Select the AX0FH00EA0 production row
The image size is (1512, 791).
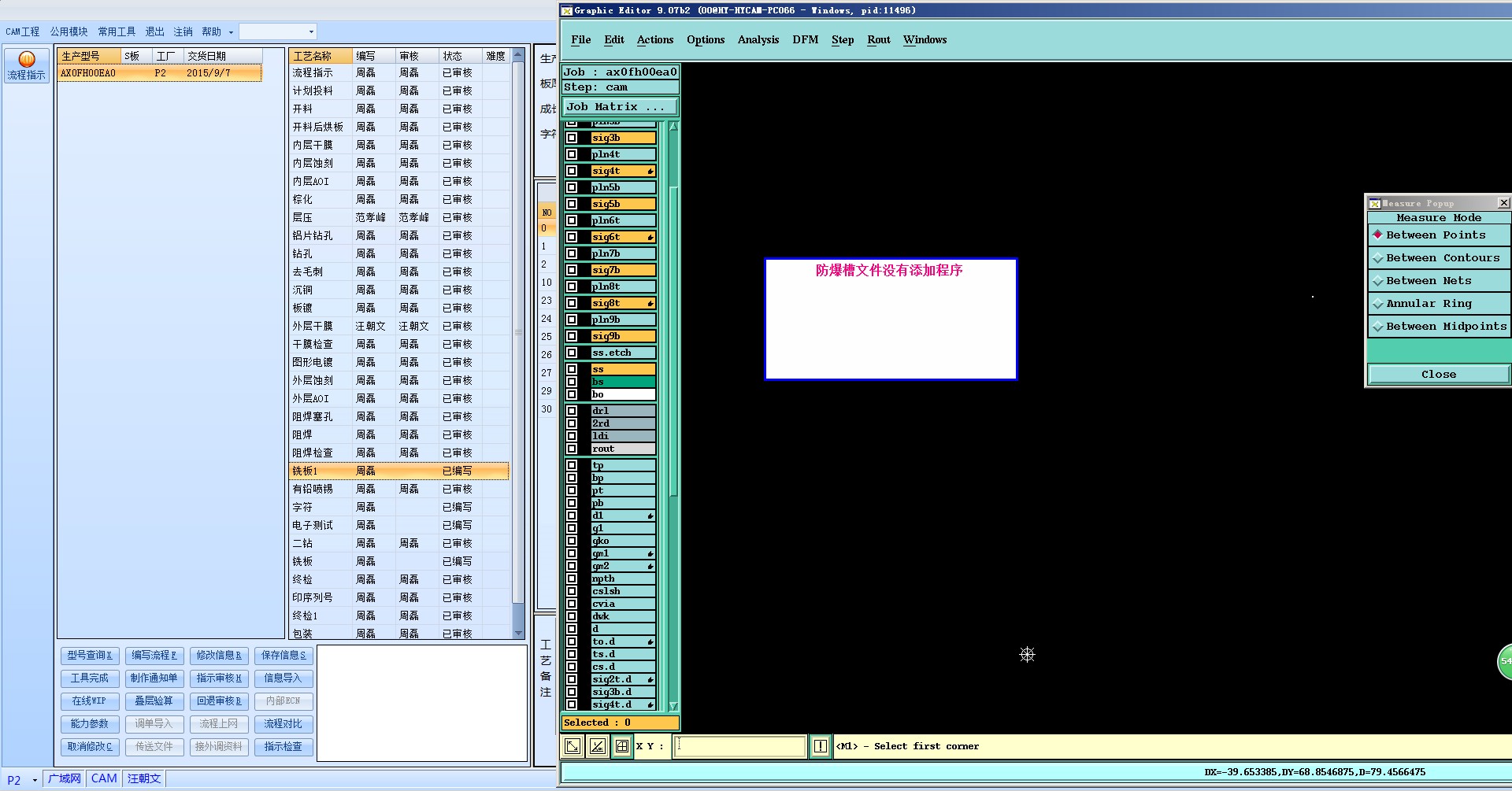click(160, 73)
